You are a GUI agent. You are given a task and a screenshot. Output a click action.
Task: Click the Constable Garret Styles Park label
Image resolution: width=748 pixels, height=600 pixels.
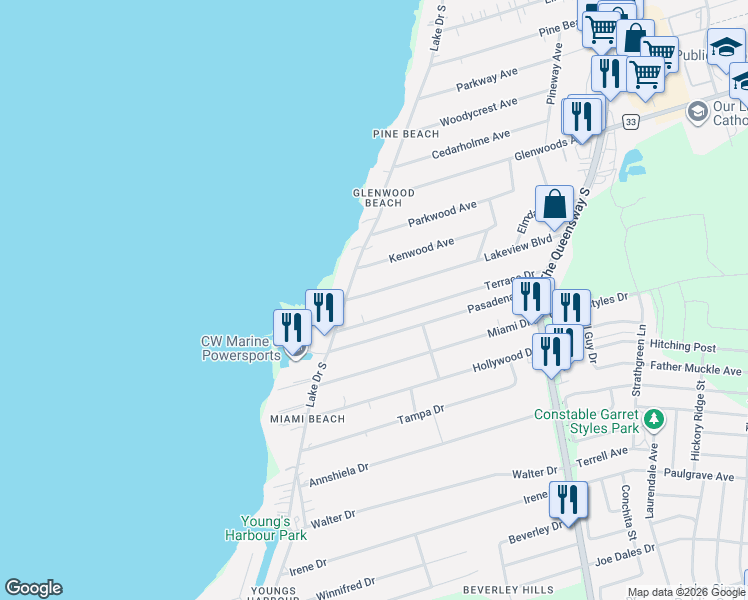click(x=586, y=421)
